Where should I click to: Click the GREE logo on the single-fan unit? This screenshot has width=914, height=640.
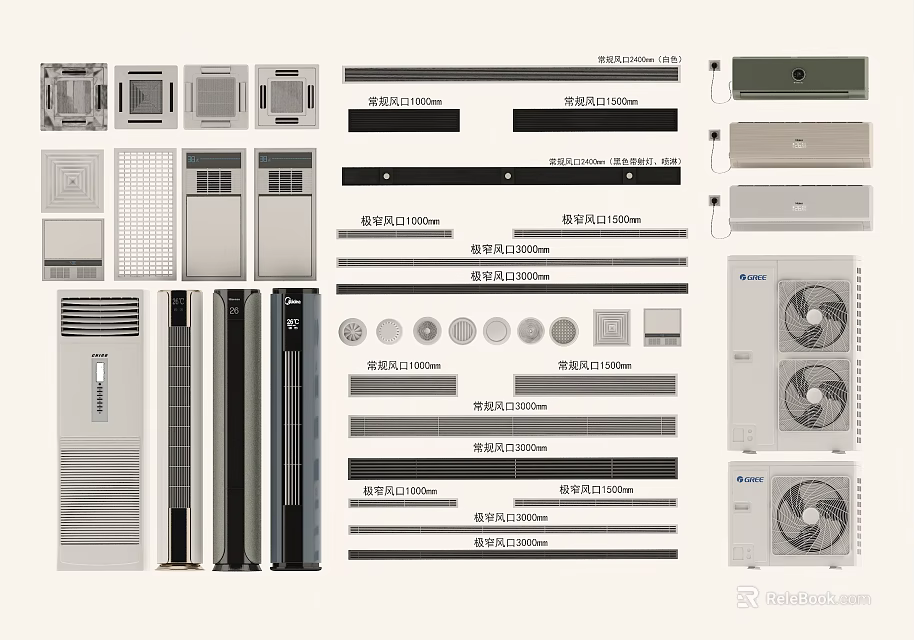(750, 480)
